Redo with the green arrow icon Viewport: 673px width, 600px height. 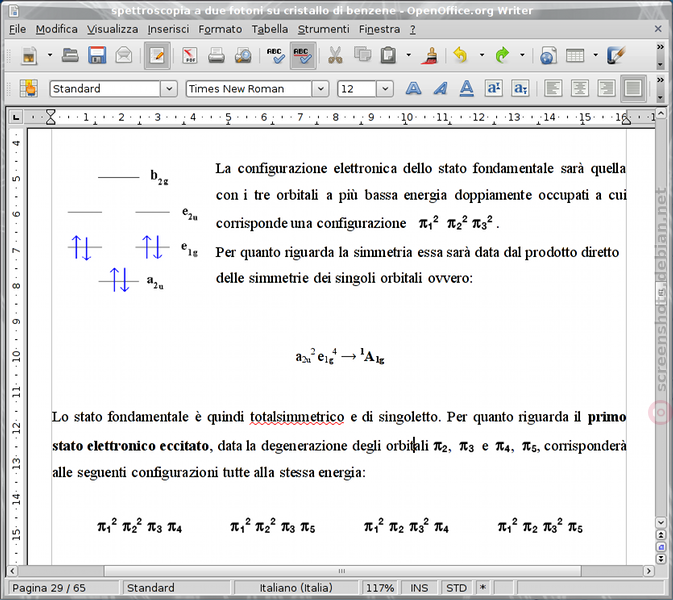(x=502, y=55)
